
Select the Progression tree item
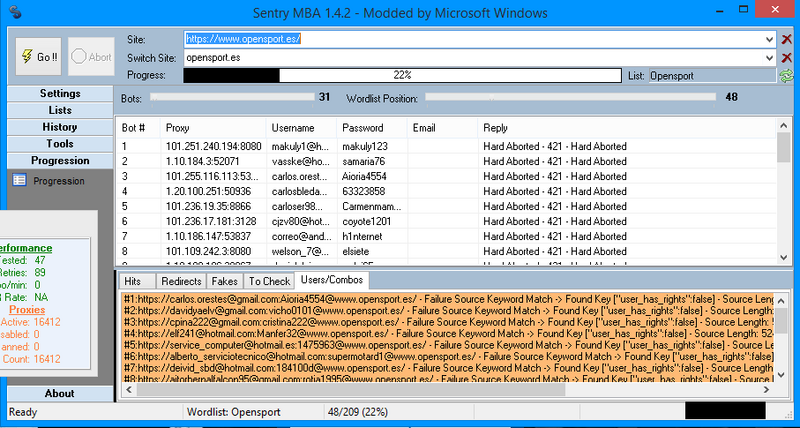click(x=59, y=181)
